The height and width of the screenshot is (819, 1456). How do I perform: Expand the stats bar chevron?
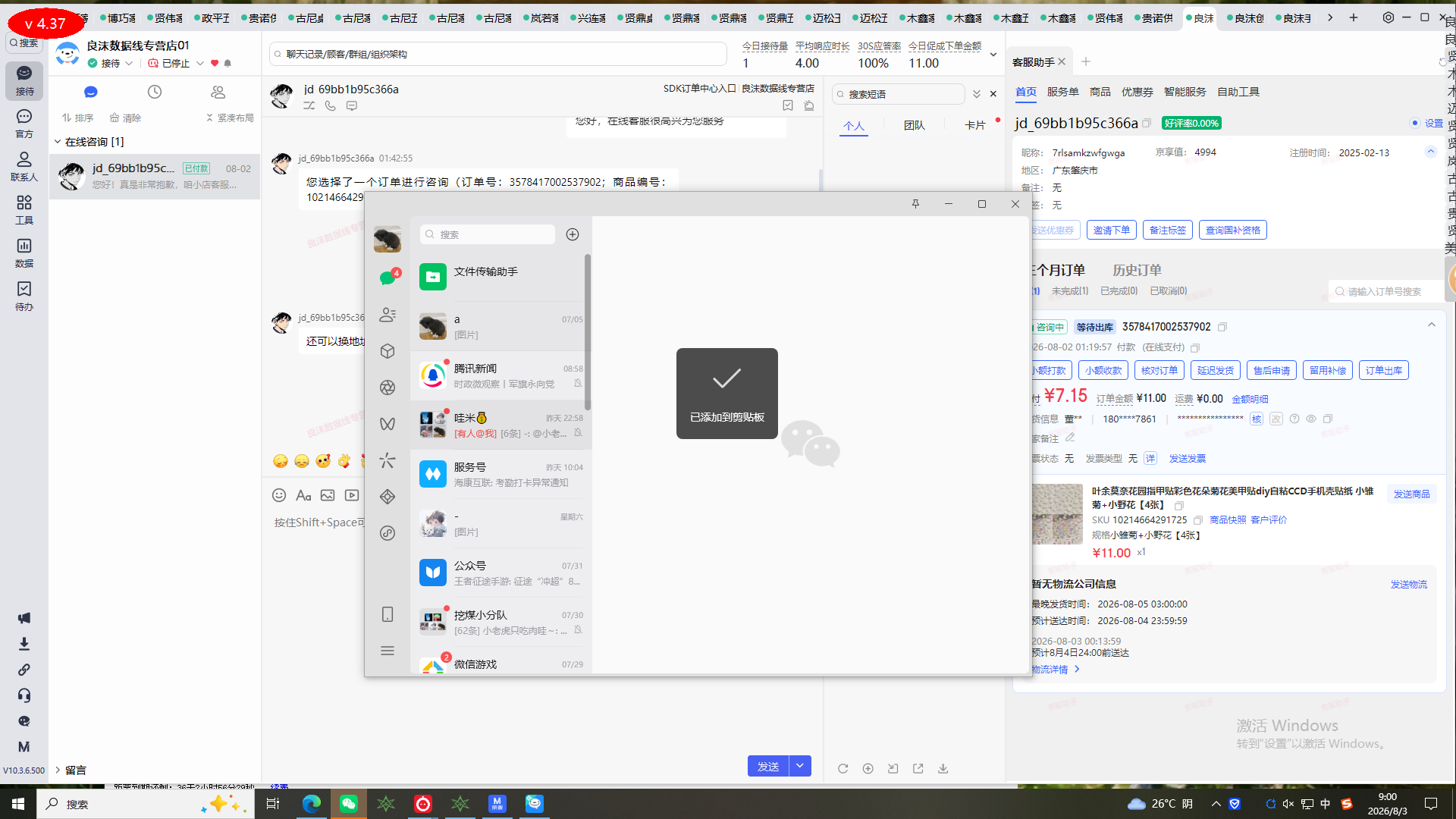point(993,55)
